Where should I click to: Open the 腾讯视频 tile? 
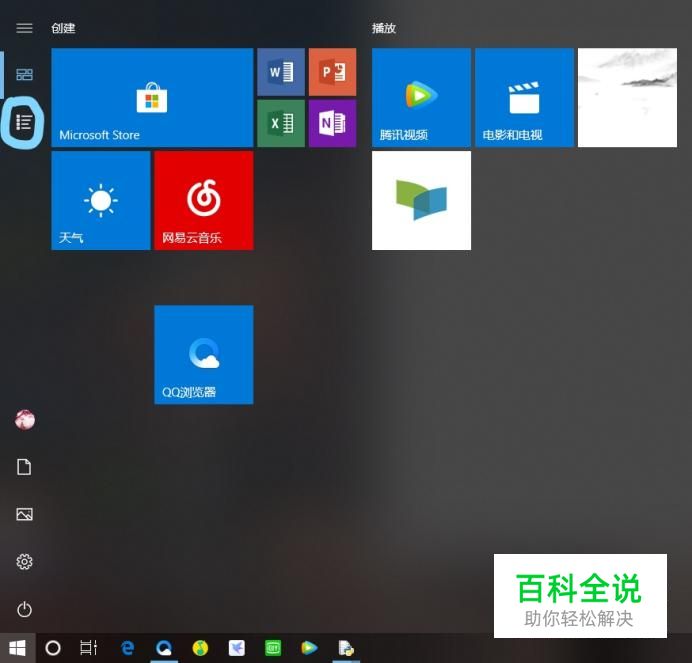(x=421, y=98)
